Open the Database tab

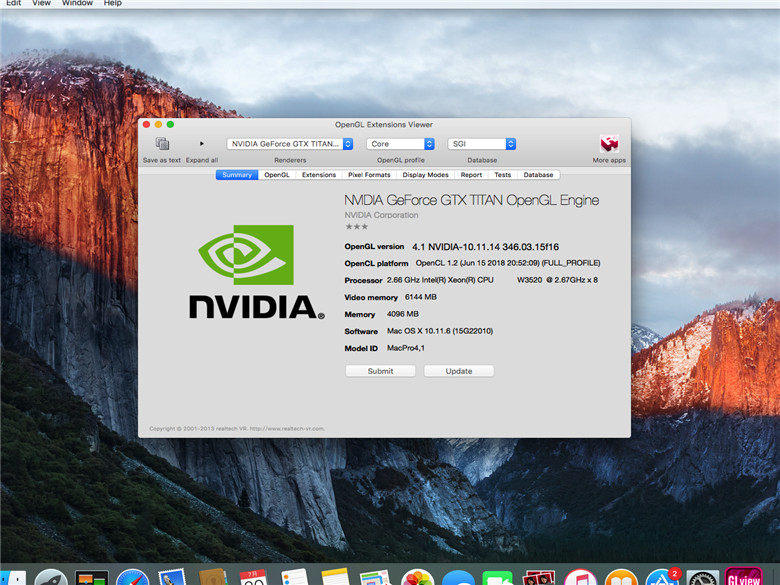[x=538, y=175]
